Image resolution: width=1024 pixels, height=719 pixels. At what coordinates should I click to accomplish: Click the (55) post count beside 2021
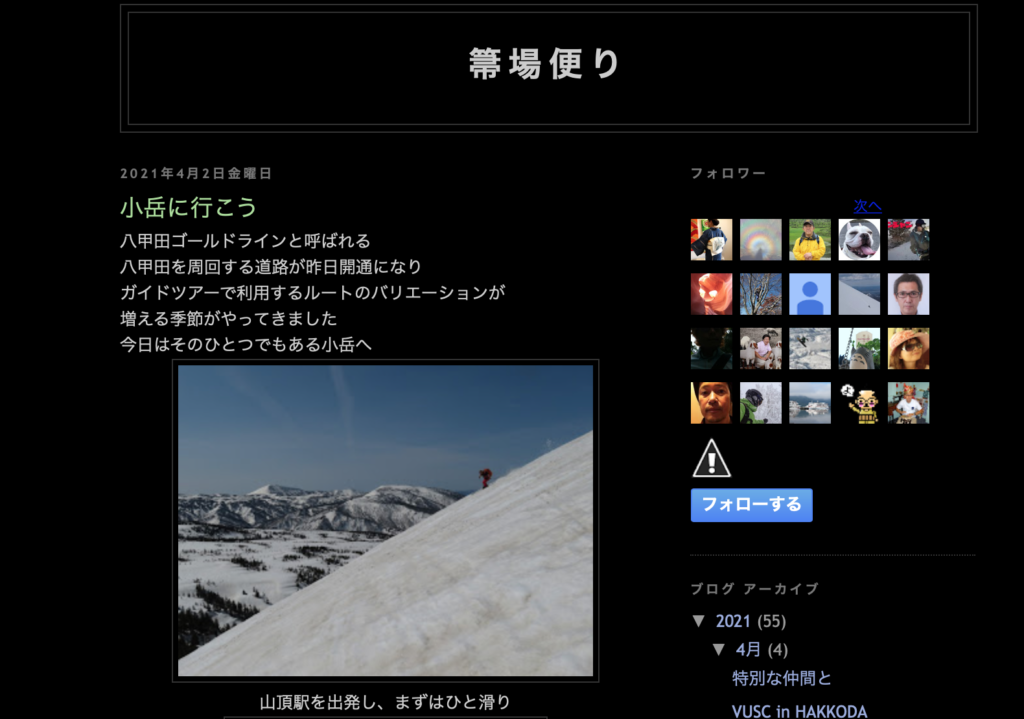771,621
